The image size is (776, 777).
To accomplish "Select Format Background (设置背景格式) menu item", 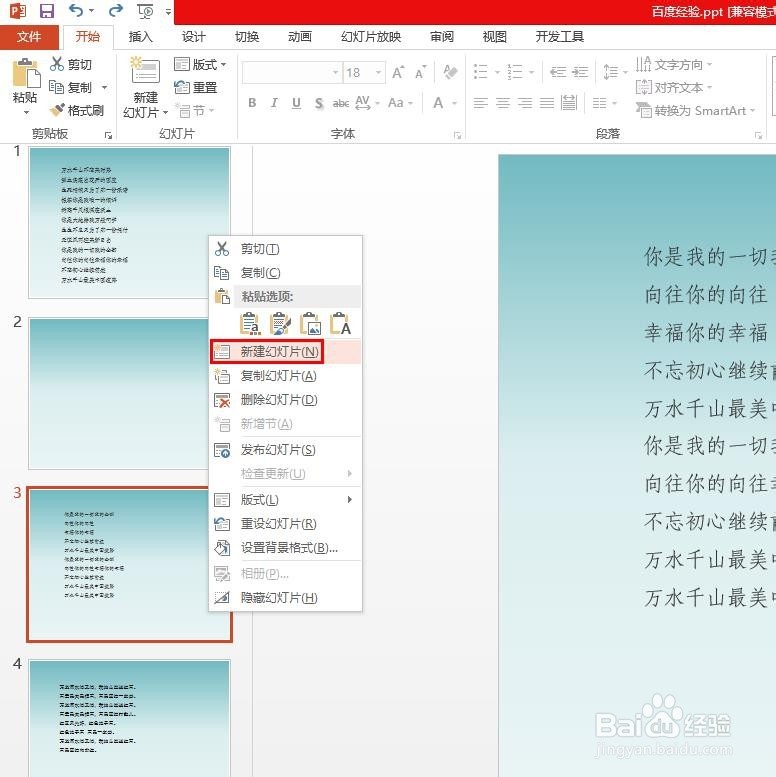I will click(x=285, y=548).
